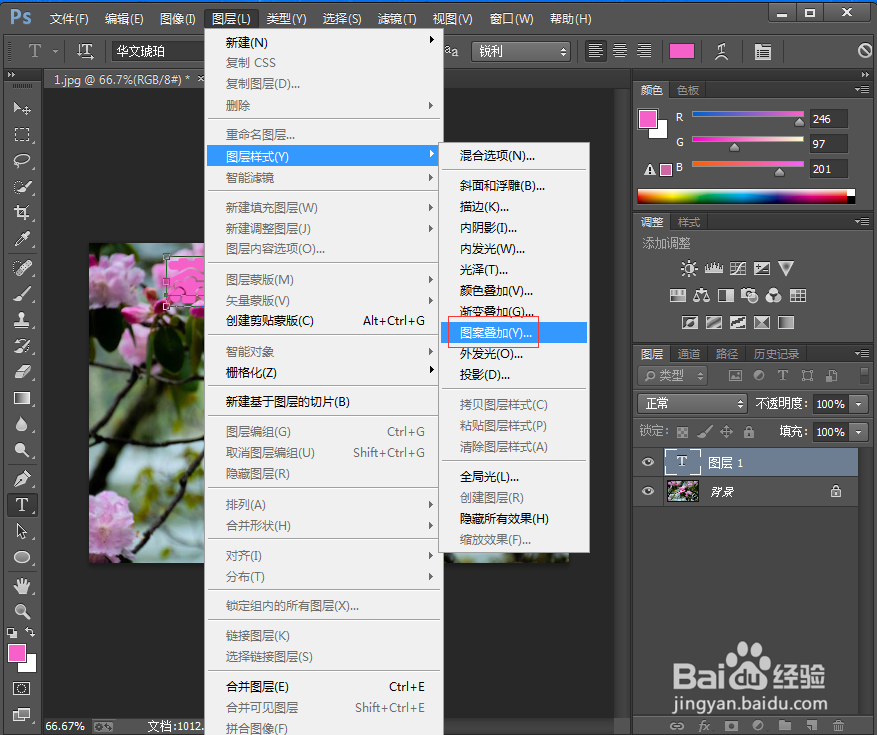Image resolution: width=877 pixels, height=735 pixels.
Task: Select the Horizontal Type tool
Action: tap(22, 505)
